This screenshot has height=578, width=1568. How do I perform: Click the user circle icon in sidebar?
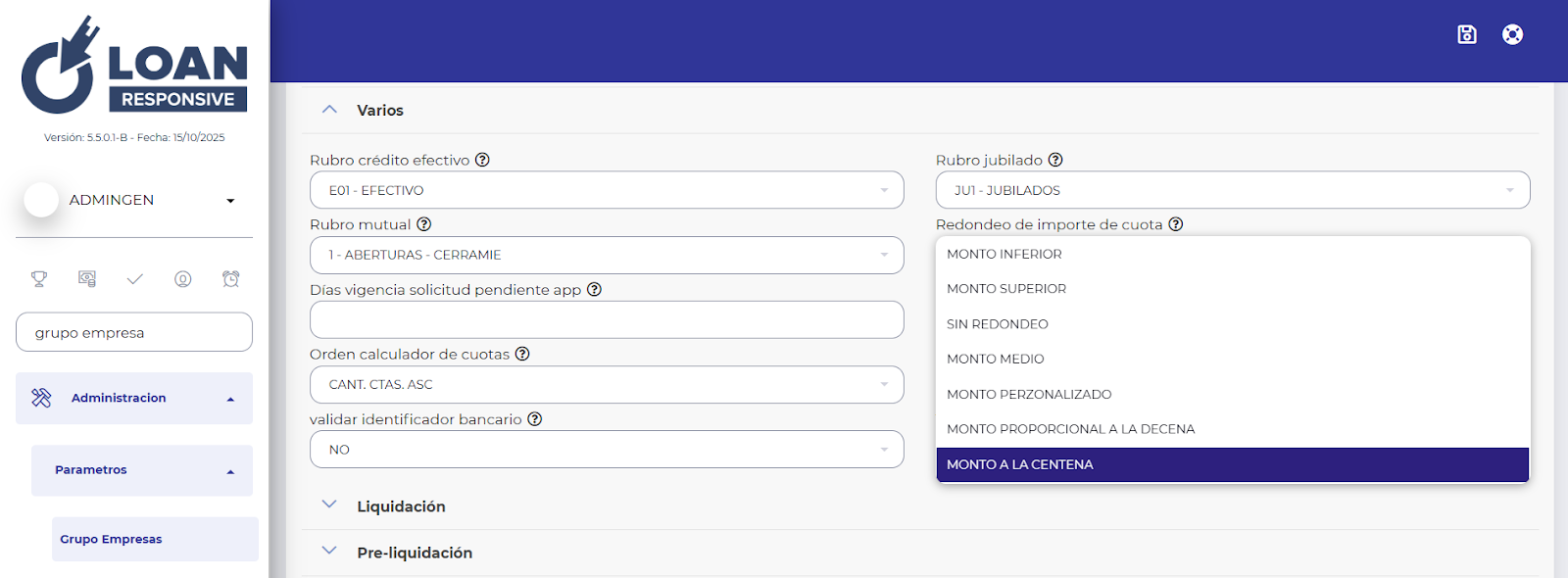pyautogui.click(x=183, y=279)
